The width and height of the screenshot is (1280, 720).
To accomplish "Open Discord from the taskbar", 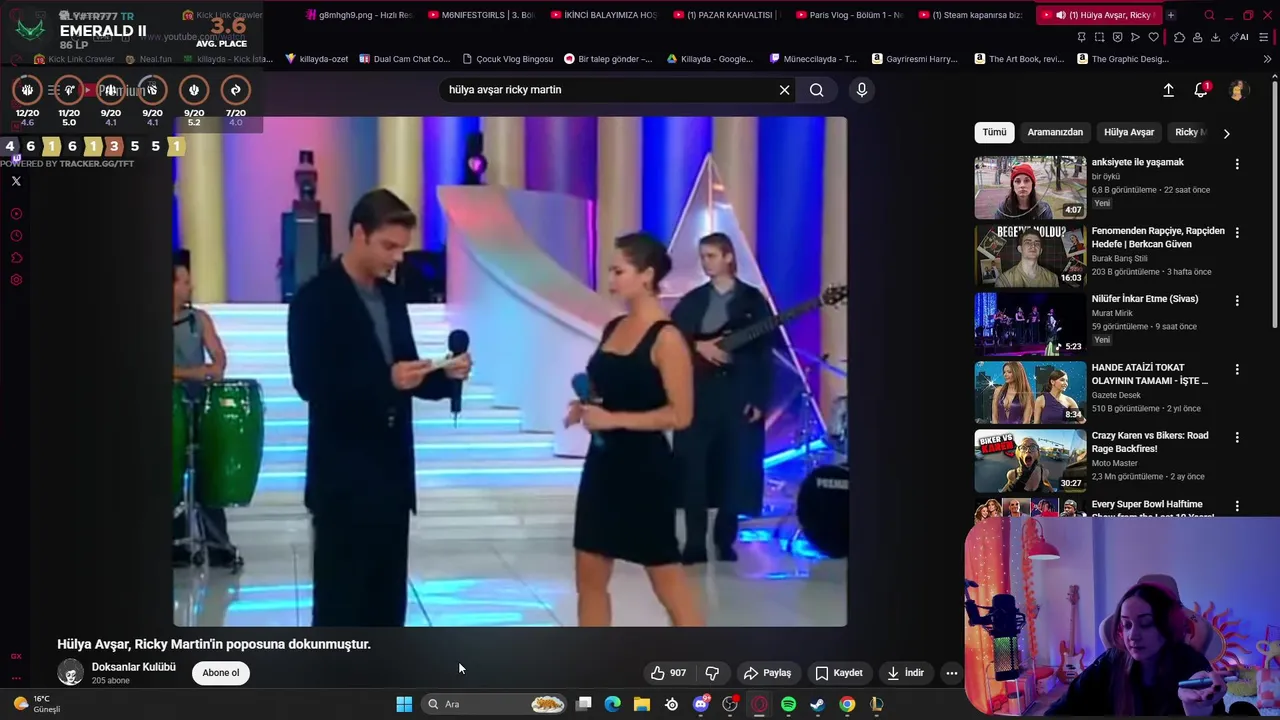I will [701, 704].
